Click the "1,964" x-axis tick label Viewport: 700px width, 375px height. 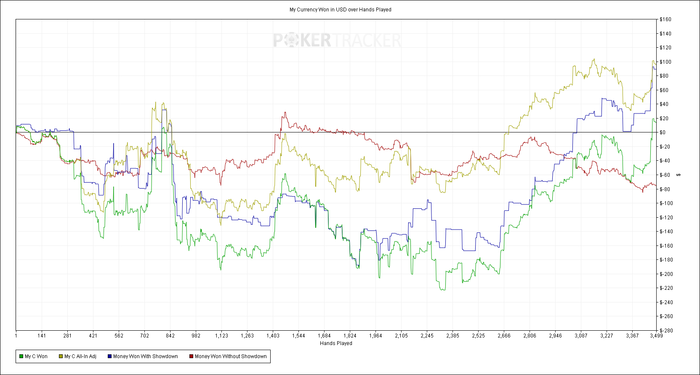tap(375, 335)
